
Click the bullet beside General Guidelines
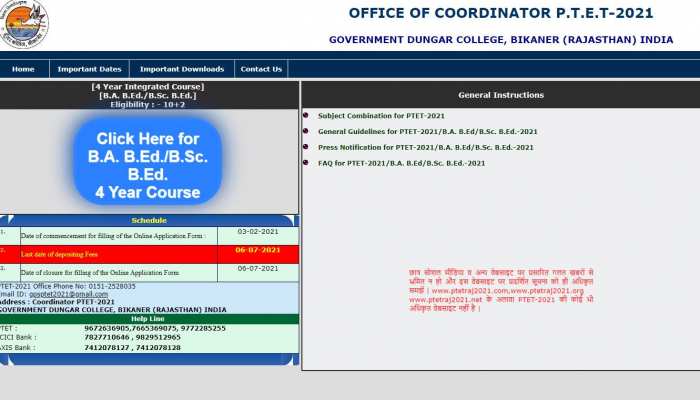[x=306, y=132]
